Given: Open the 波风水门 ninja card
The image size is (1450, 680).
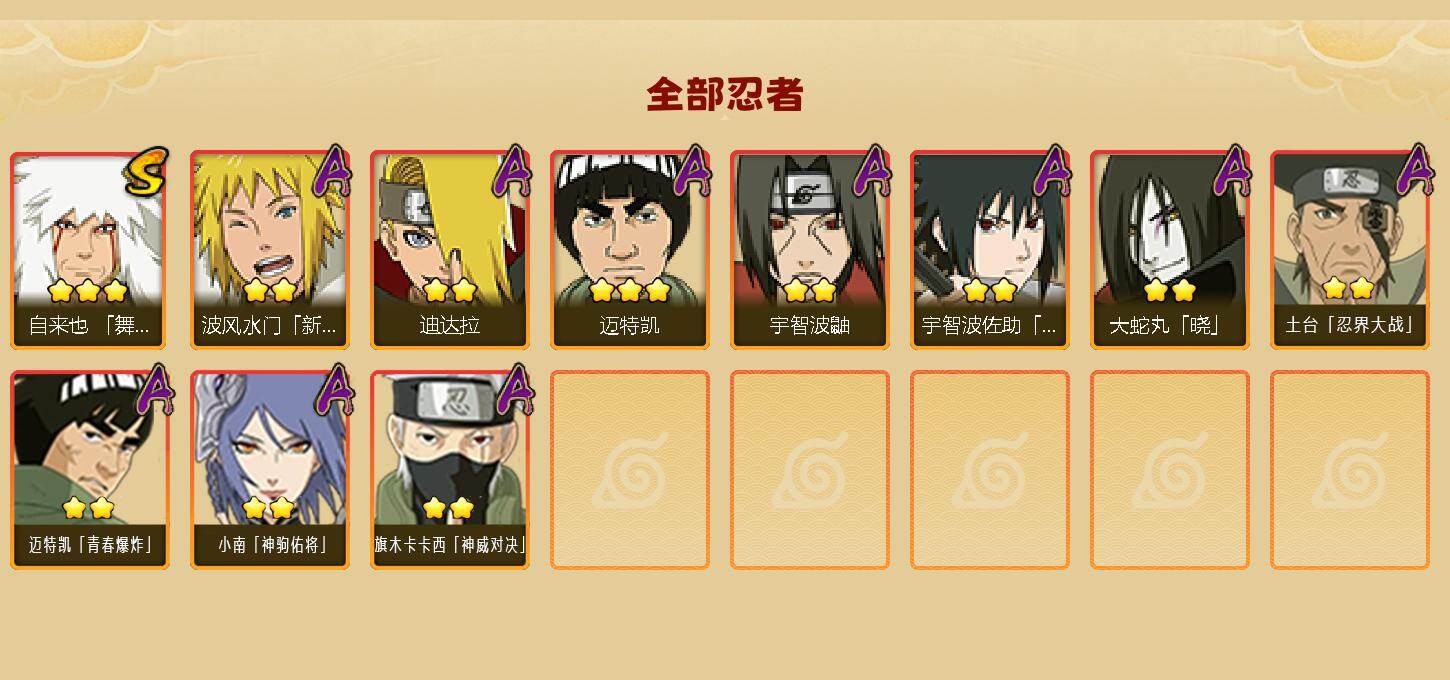Looking at the screenshot, I should coord(270,250).
